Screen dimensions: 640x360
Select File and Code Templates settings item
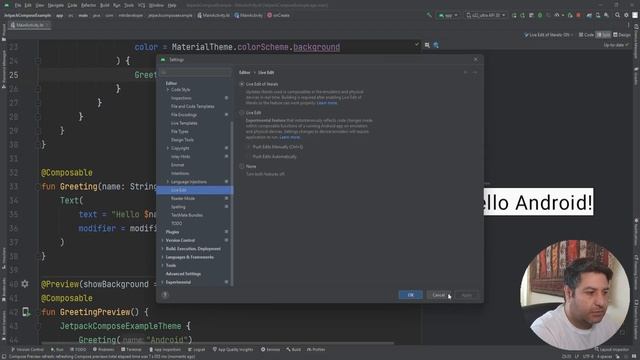point(194,106)
